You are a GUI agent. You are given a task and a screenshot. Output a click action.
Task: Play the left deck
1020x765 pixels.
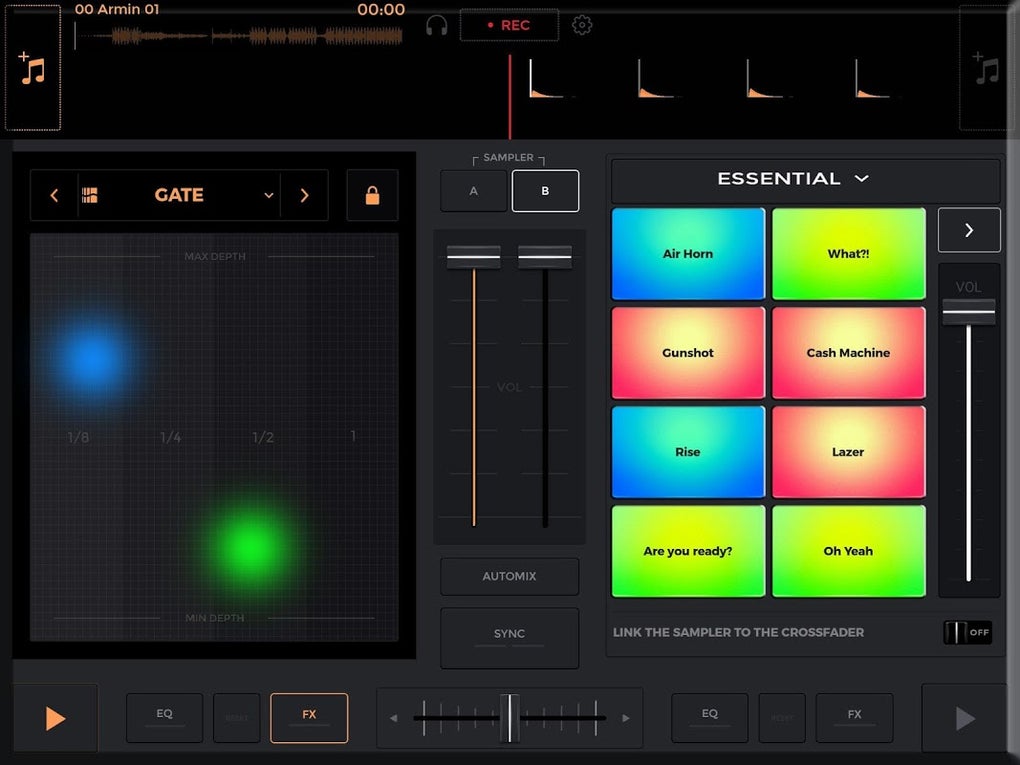click(x=55, y=718)
